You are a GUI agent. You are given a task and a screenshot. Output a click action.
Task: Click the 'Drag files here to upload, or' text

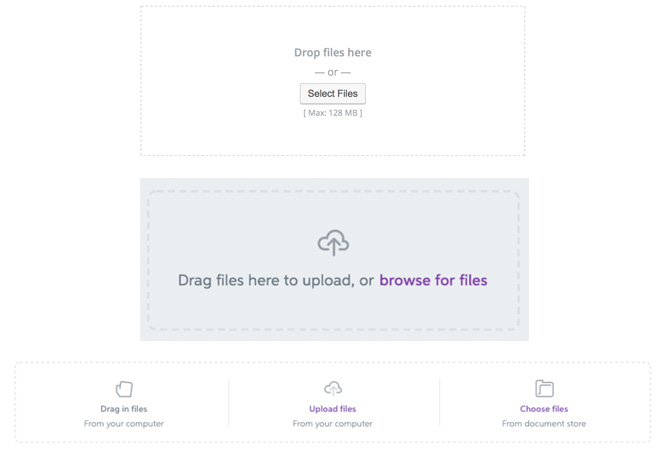[x=276, y=281]
